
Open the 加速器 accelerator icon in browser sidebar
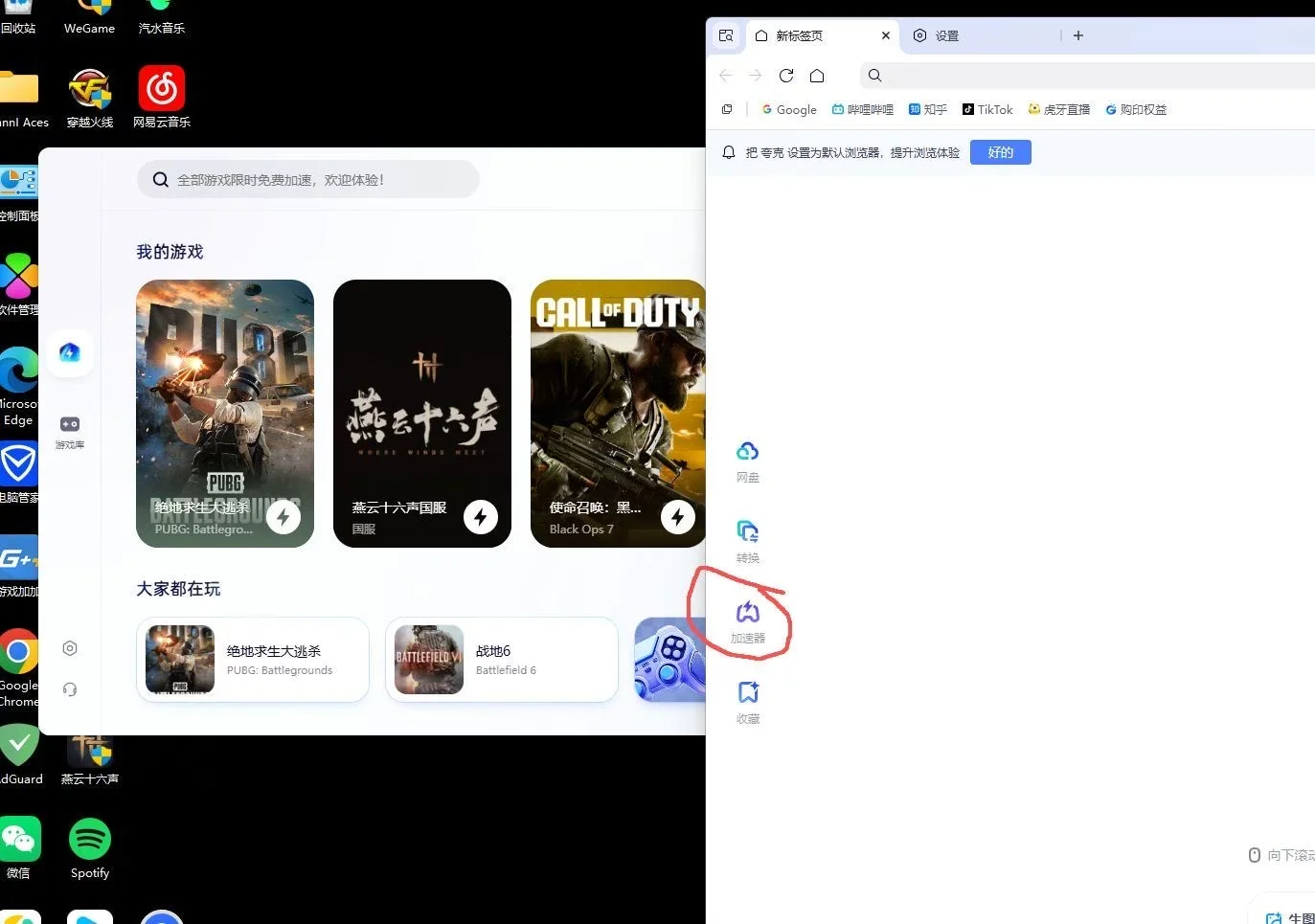(748, 612)
